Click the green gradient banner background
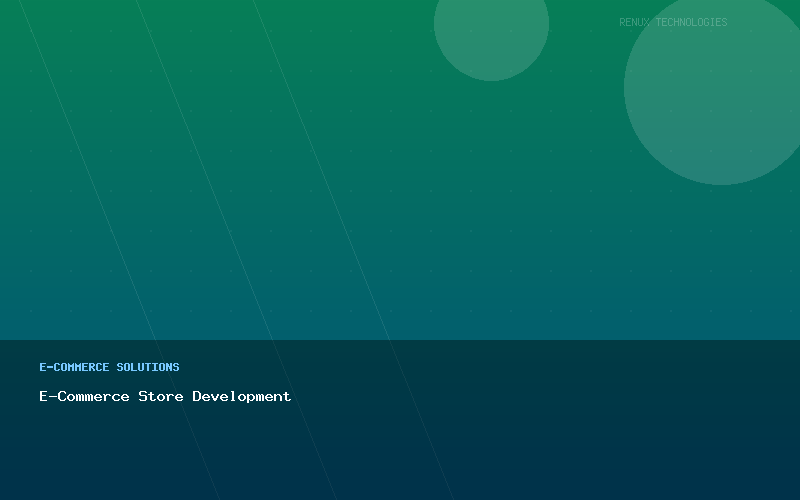The width and height of the screenshot is (800, 500). (400, 200)
